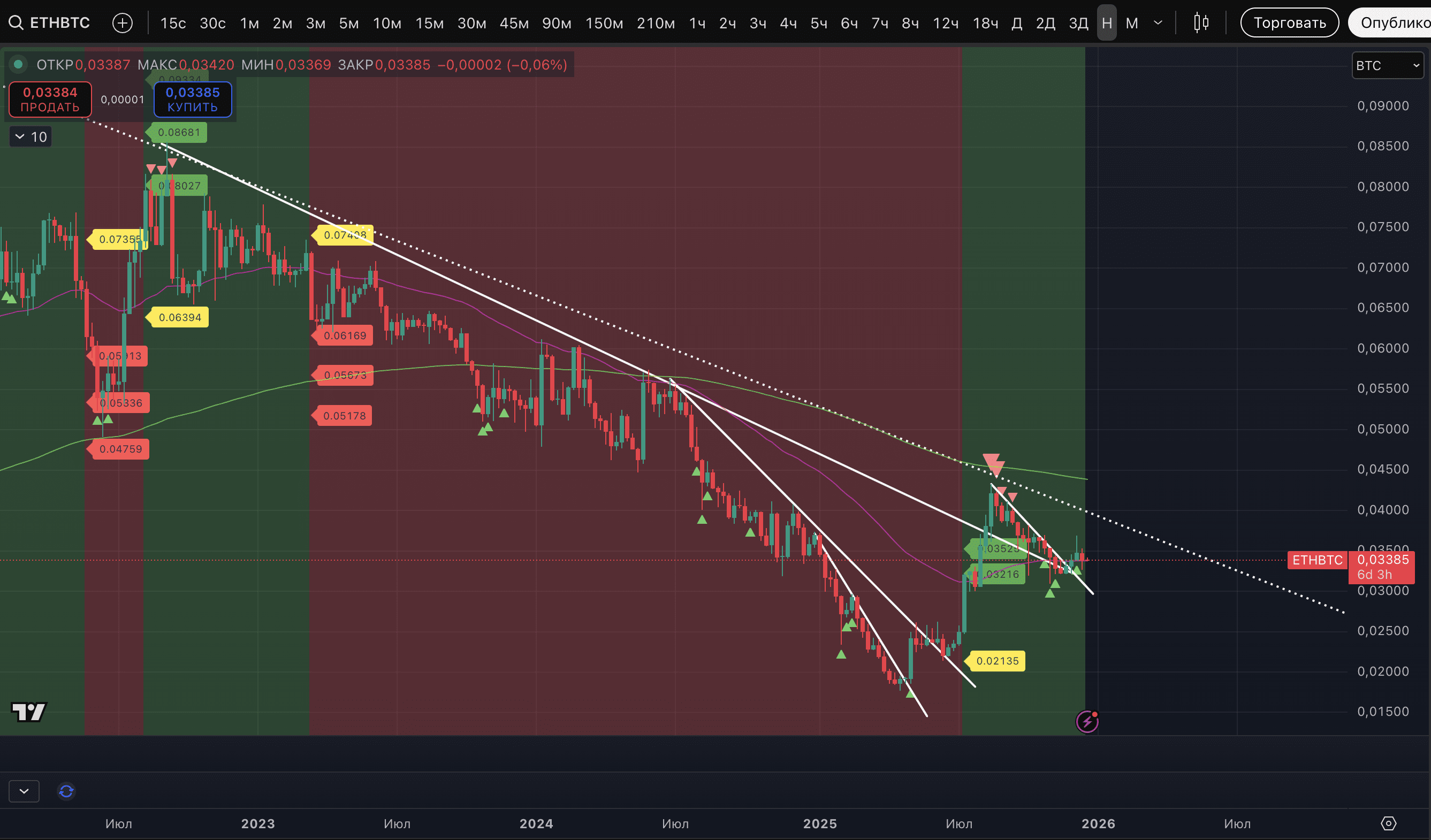Select the daily Д timeframe
Viewport: 1431px width, 840px height.
point(1016,22)
